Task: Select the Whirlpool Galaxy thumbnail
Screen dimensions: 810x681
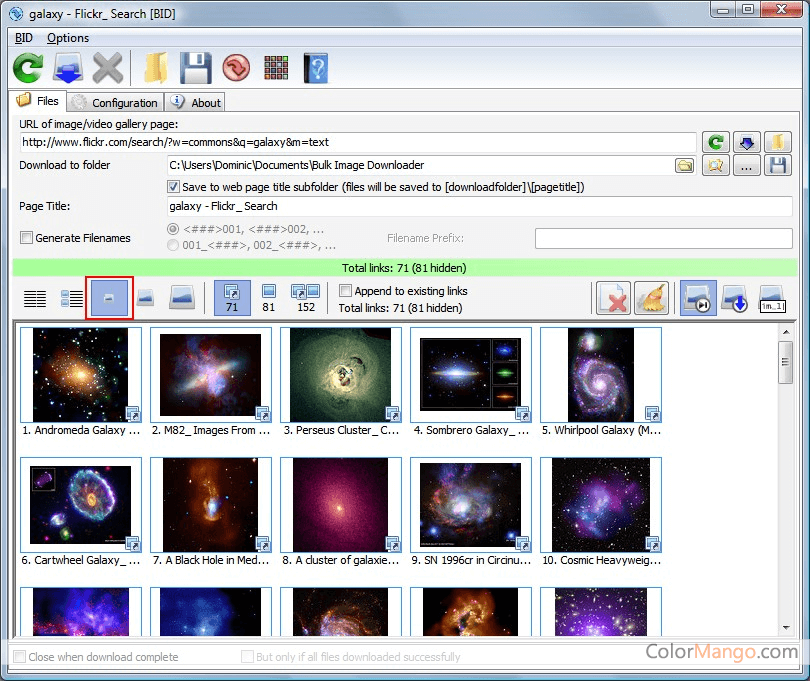Action: click(x=600, y=375)
